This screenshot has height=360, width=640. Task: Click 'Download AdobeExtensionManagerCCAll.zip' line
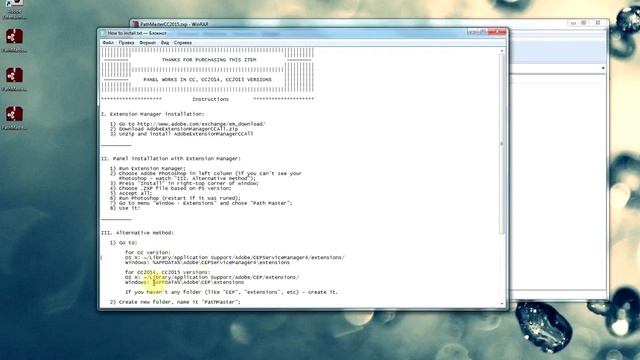point(174,129)
